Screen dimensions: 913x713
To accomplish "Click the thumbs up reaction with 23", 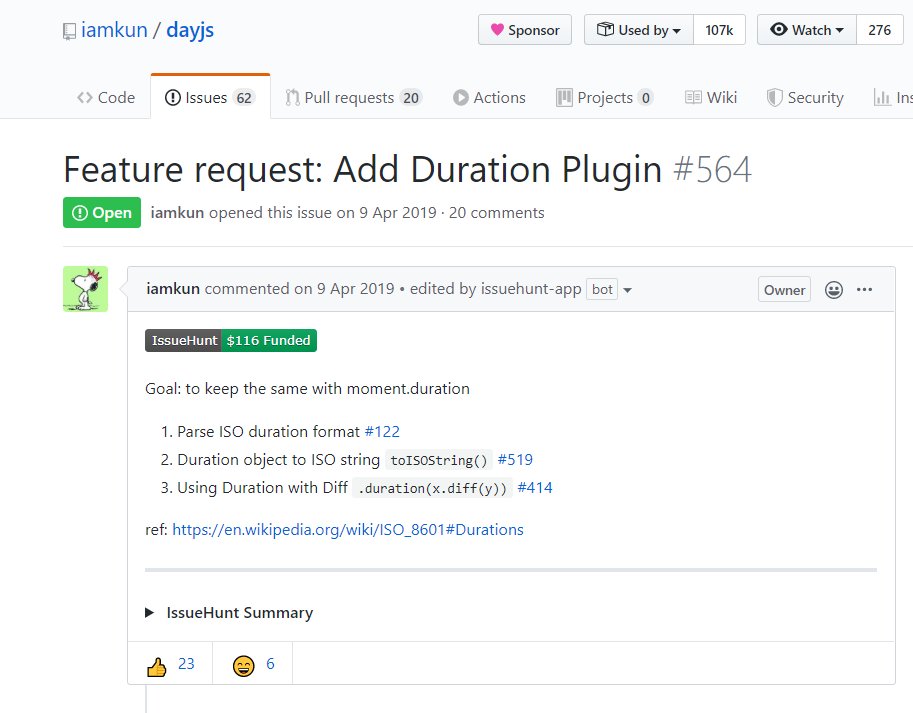I will point(170,664).
